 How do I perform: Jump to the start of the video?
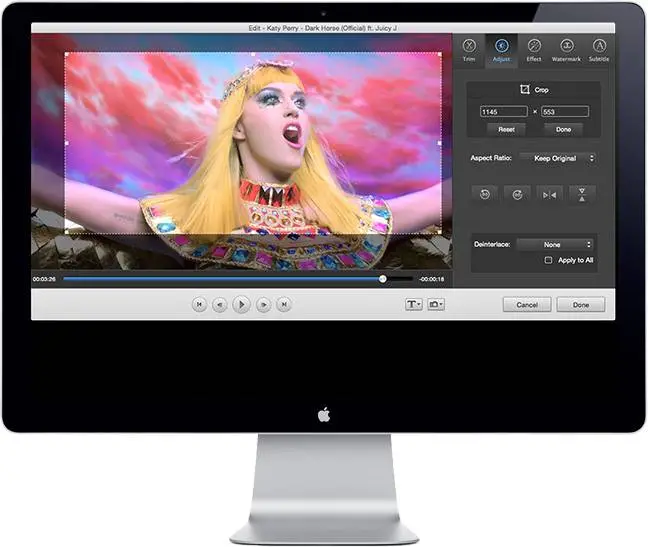click(x=199, y=304)
